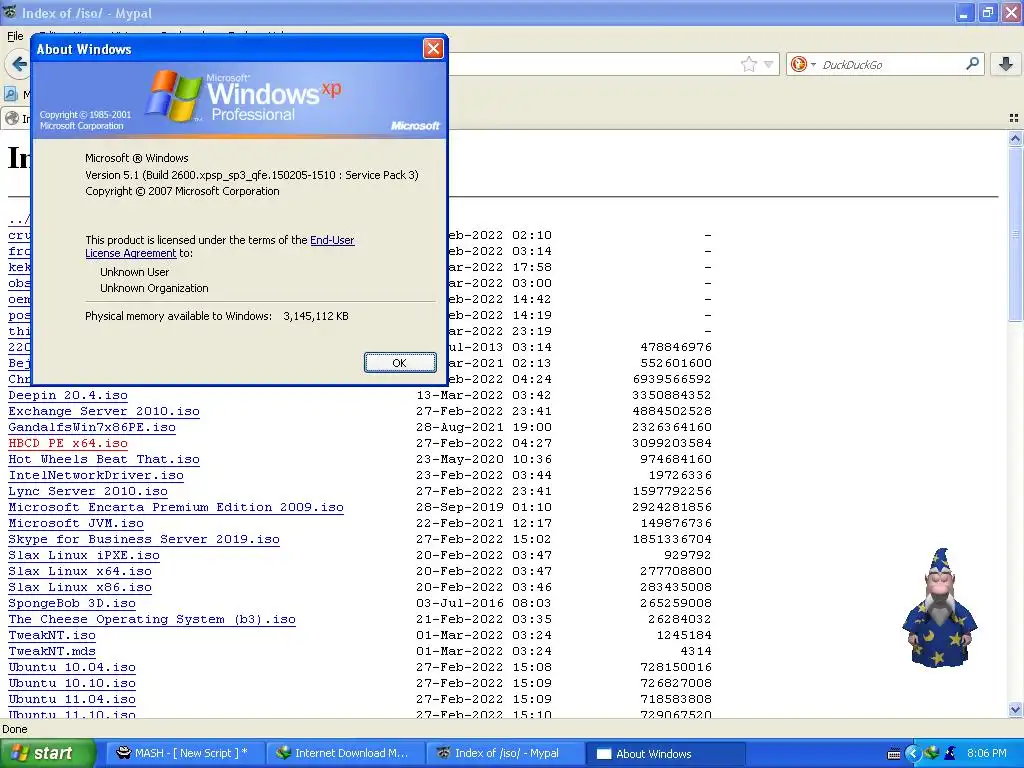Open Lync Server 2010.iso link
Viewport: 1024px width, 768px height.
(x=88, y=491)
